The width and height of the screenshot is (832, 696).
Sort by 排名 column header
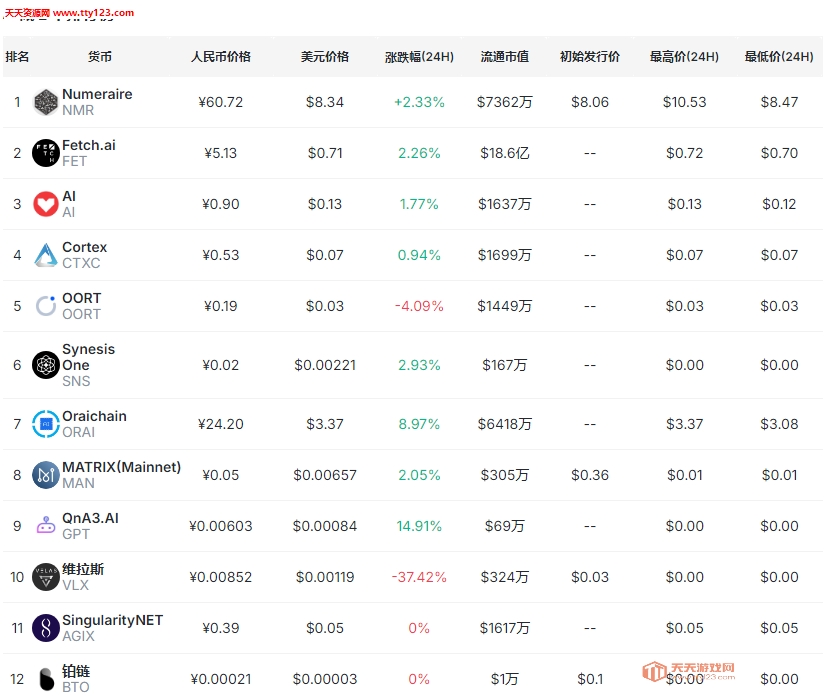tap(17, 57)
